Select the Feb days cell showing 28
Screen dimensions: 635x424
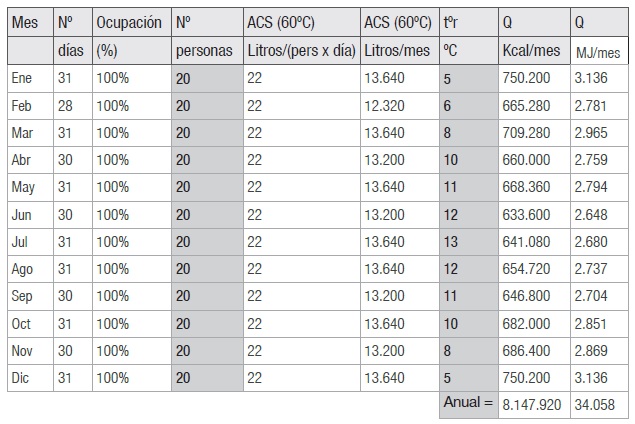(65, 106)
